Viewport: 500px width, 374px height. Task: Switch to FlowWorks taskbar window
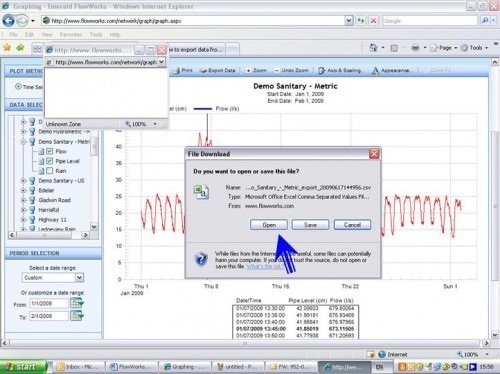(132, 367)
